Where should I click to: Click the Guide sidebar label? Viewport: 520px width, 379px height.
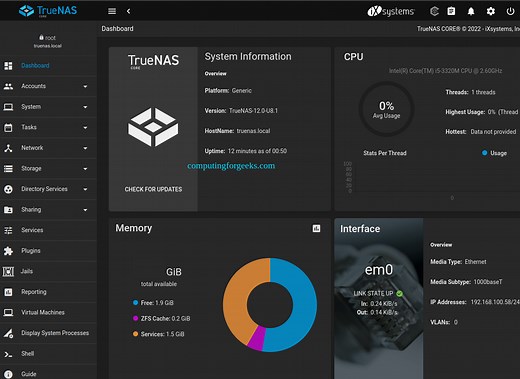click(29, 374)
